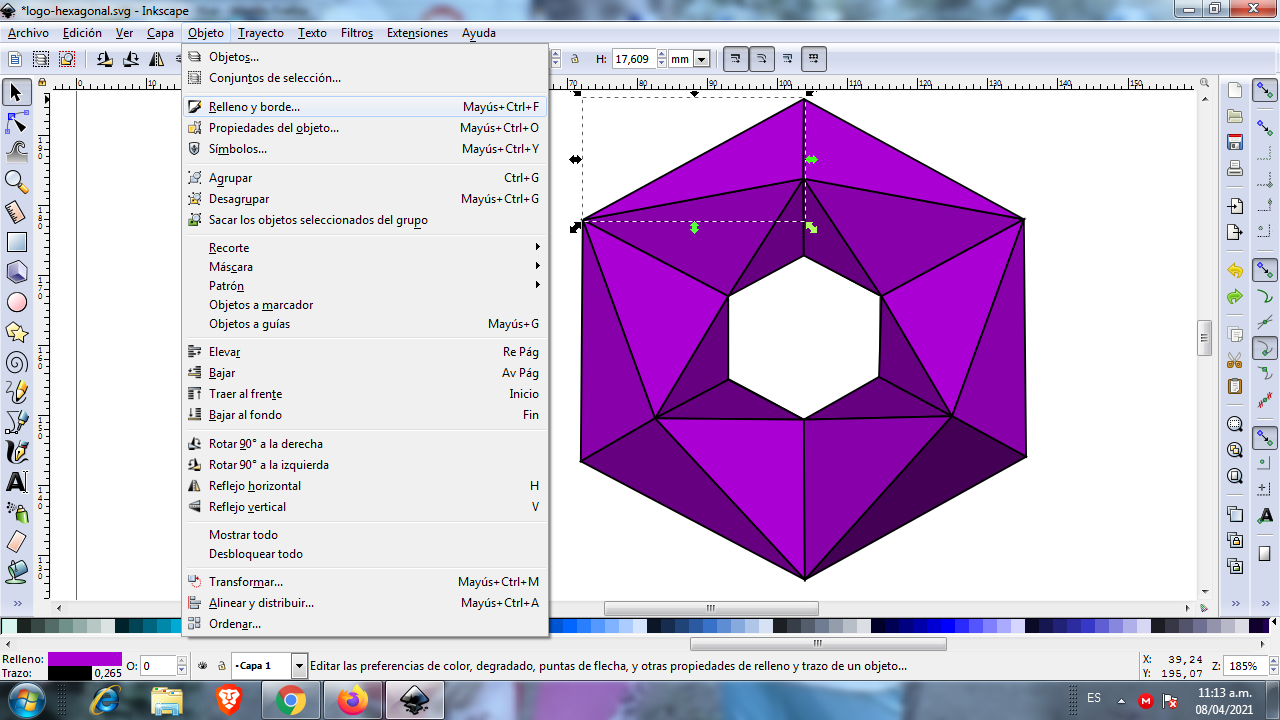Select the Paint bucket fill tool

16,571
